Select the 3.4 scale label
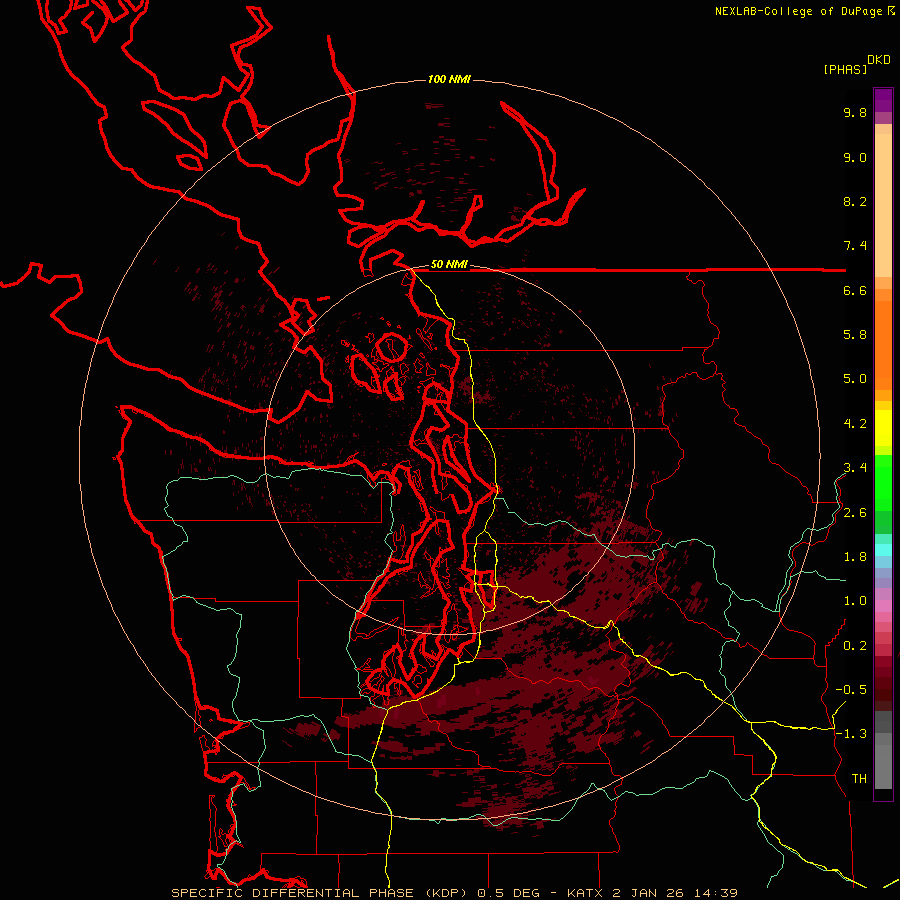The width and height of the screenshot is (900, 900). point(855,468)
